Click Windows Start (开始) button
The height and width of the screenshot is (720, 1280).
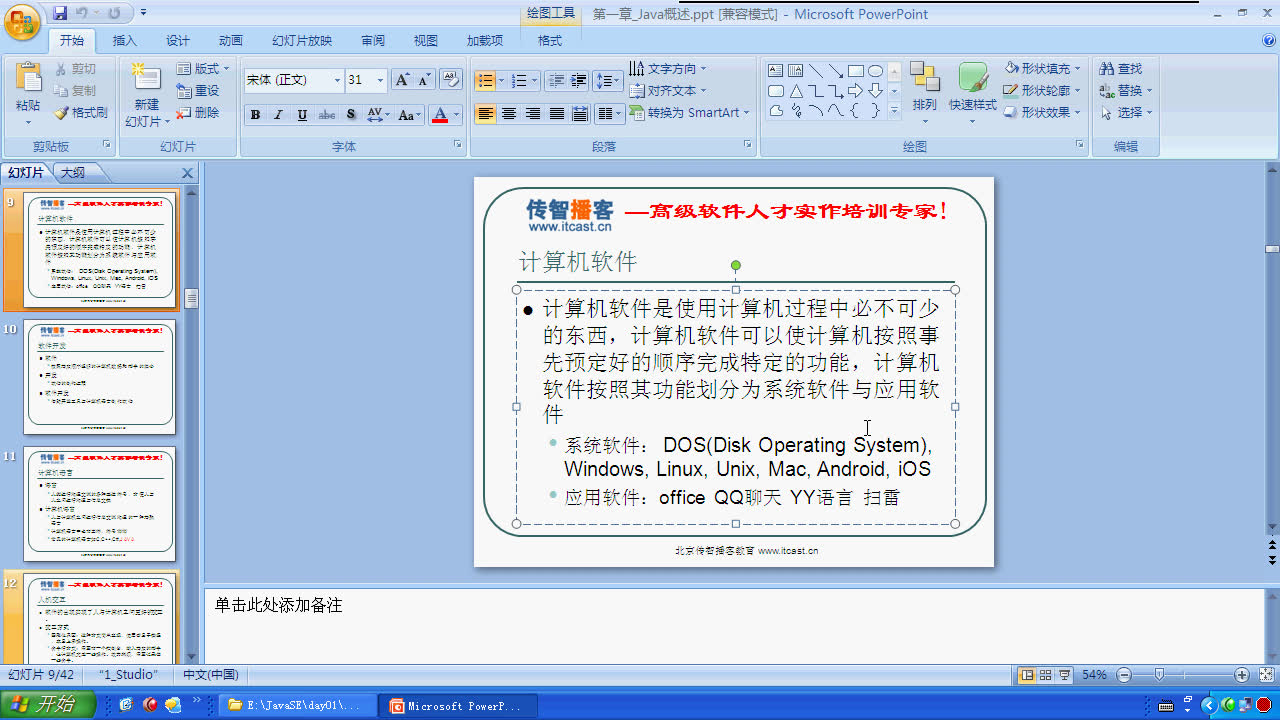pyautogui.click(x=48, y=705)
